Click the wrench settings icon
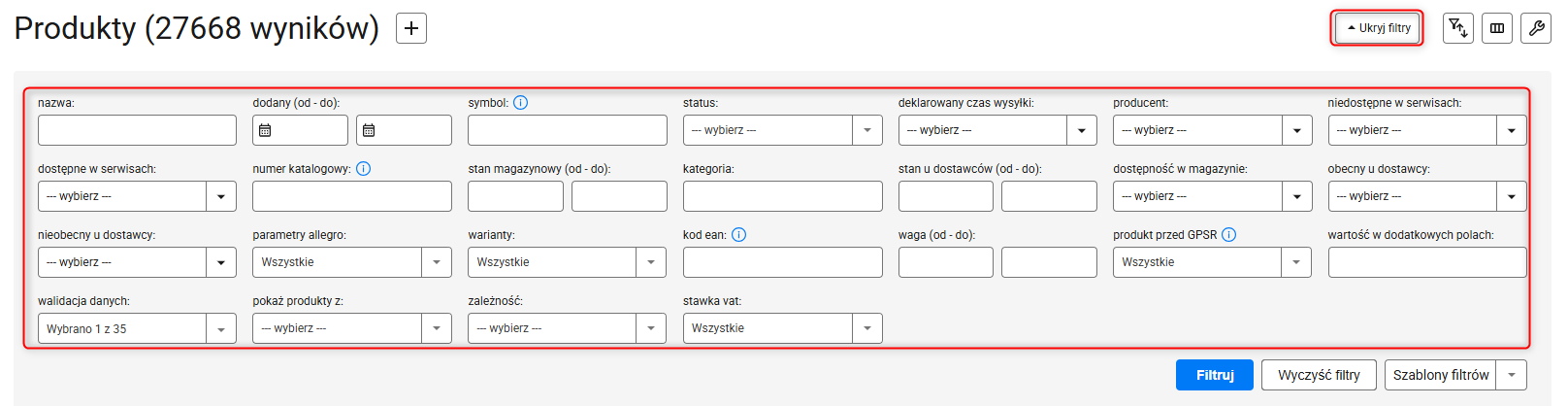Image resolution: width=1568 pixels, height=406 pixels. coord(1536,28)
